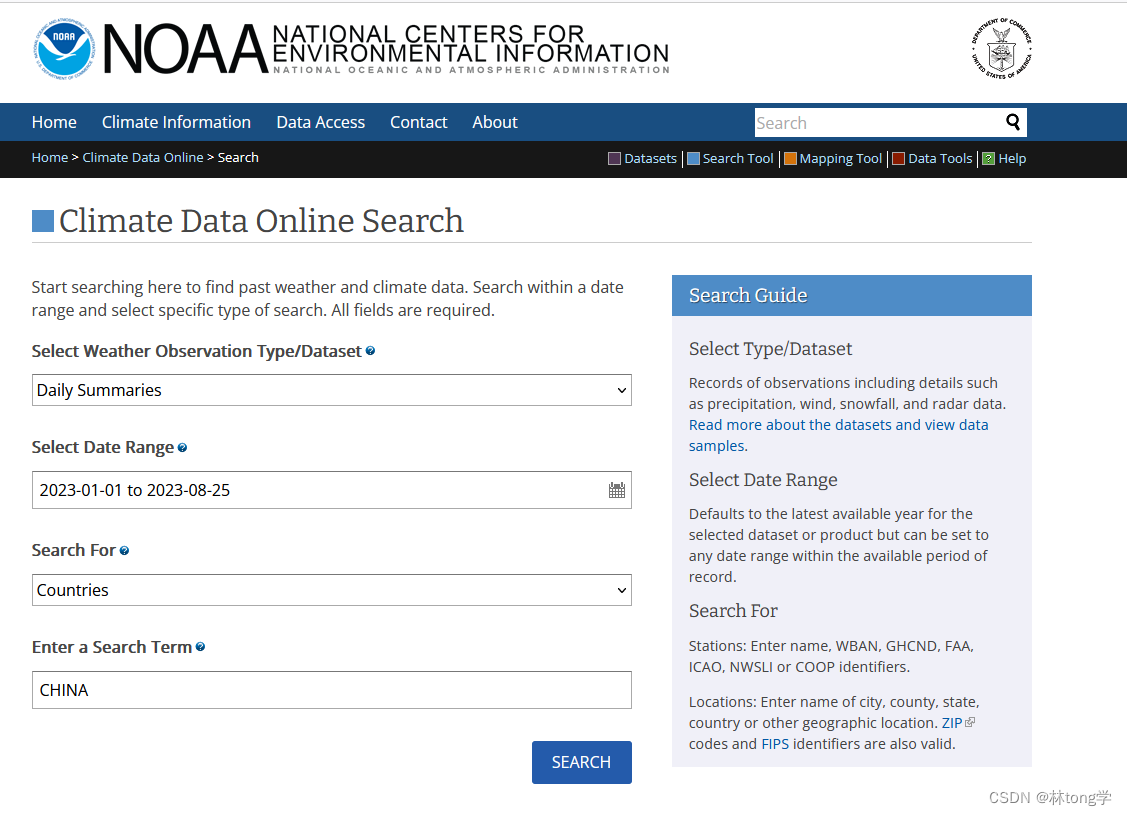The height and width of the screenshot is (816, 1127).
Task: Open the Search Tool link
Action: (738, 159)
